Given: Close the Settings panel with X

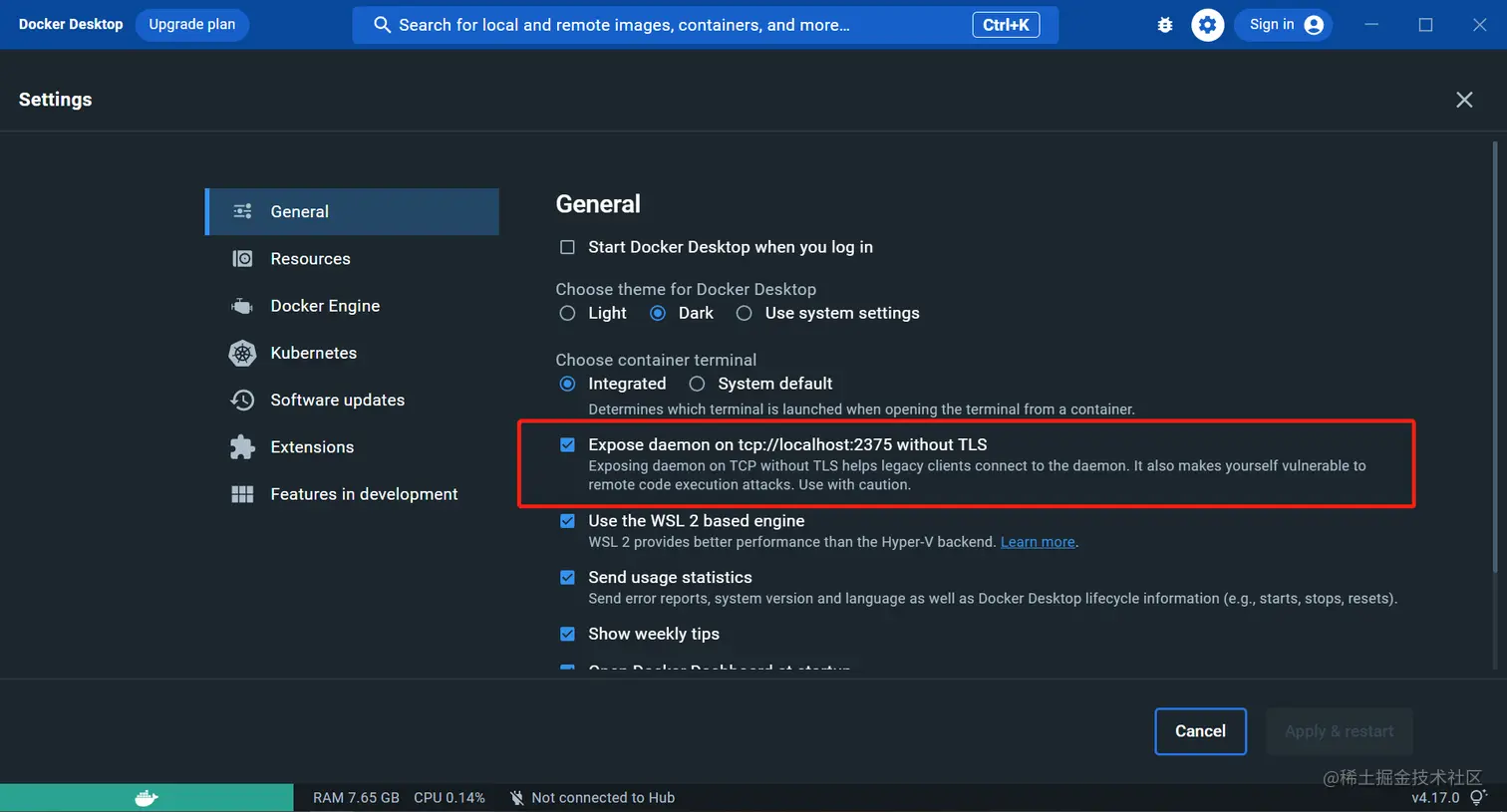Looking at the screenshot, I should 1464,100.
